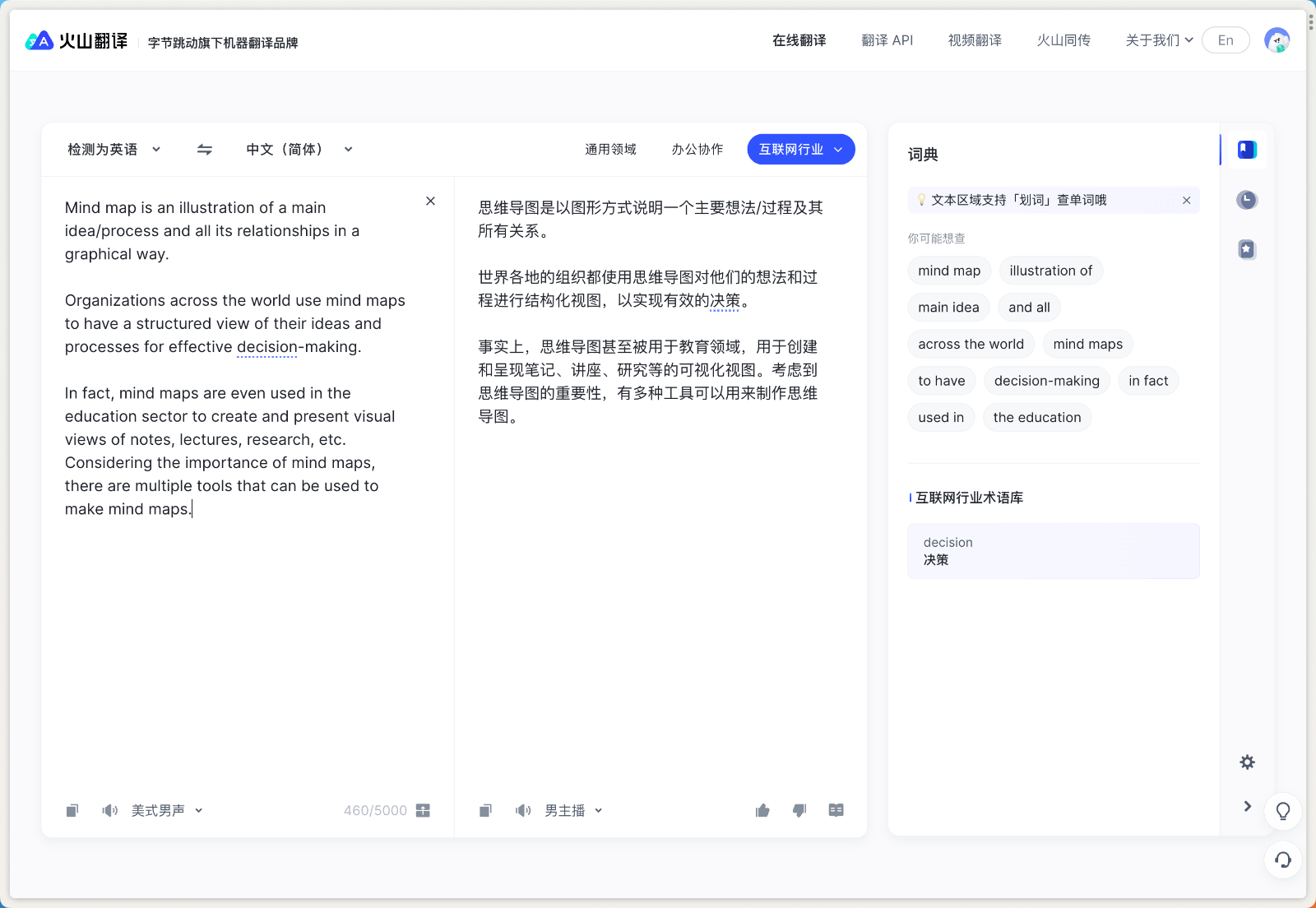Open the history clock icon in sidebar
The width and height of the screenshot is (1316, 908).
tap(1247, 200)
